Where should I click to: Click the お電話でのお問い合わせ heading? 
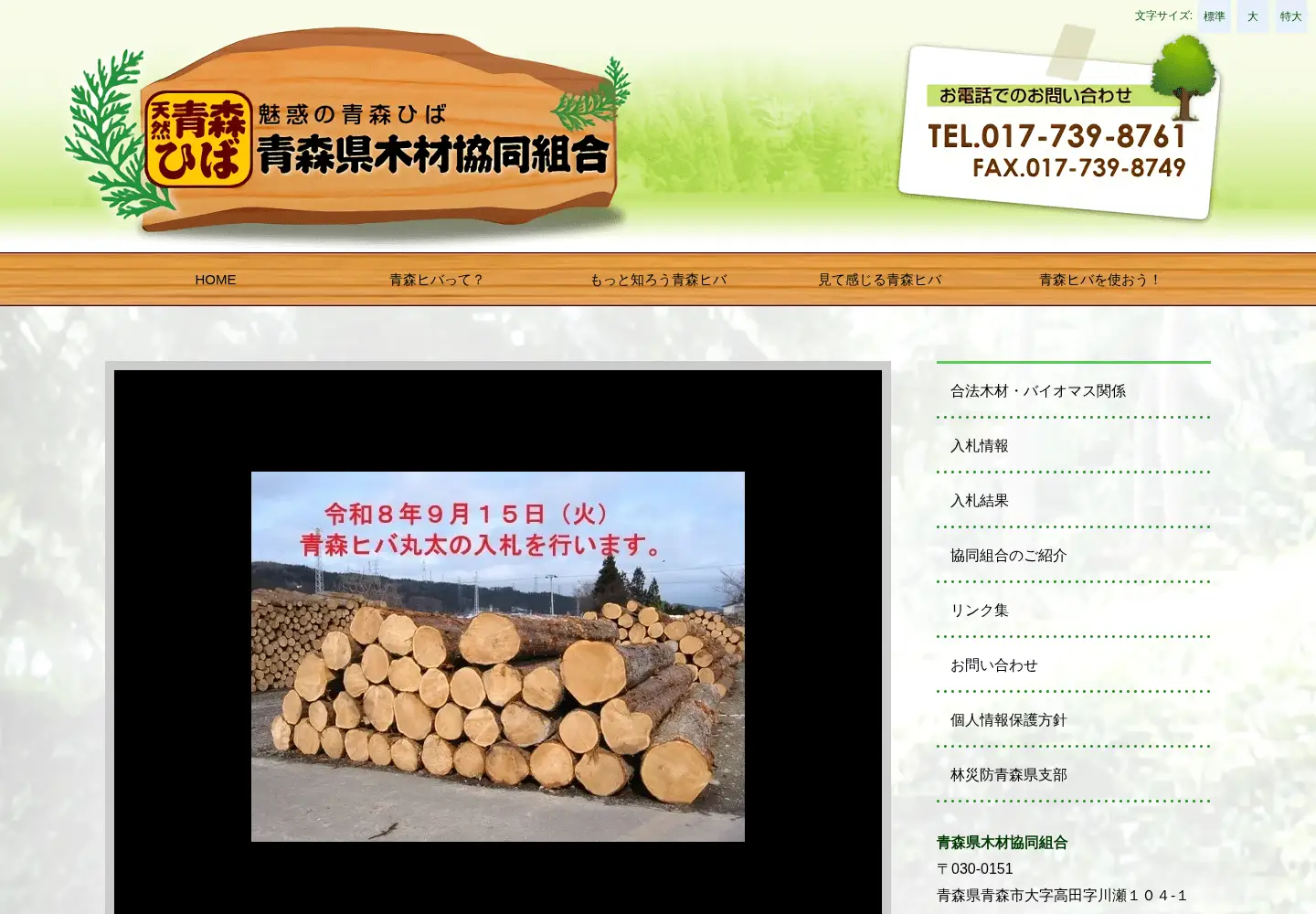[x=1035, y=95]
